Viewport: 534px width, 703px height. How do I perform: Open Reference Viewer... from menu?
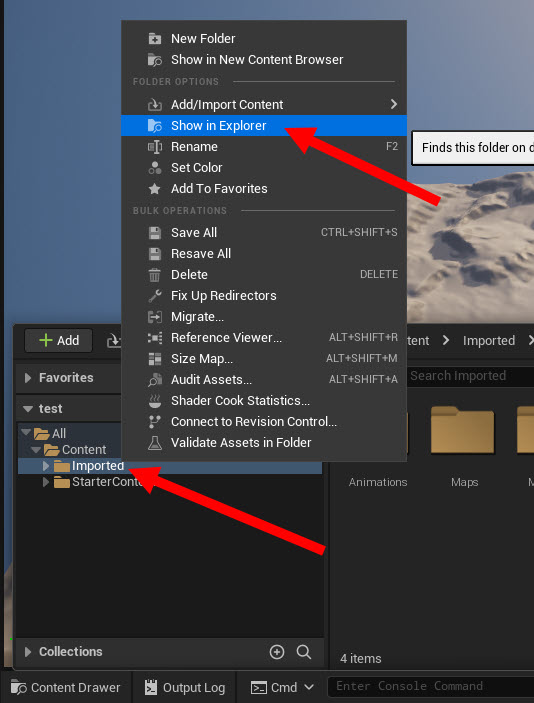coord(264,338)
